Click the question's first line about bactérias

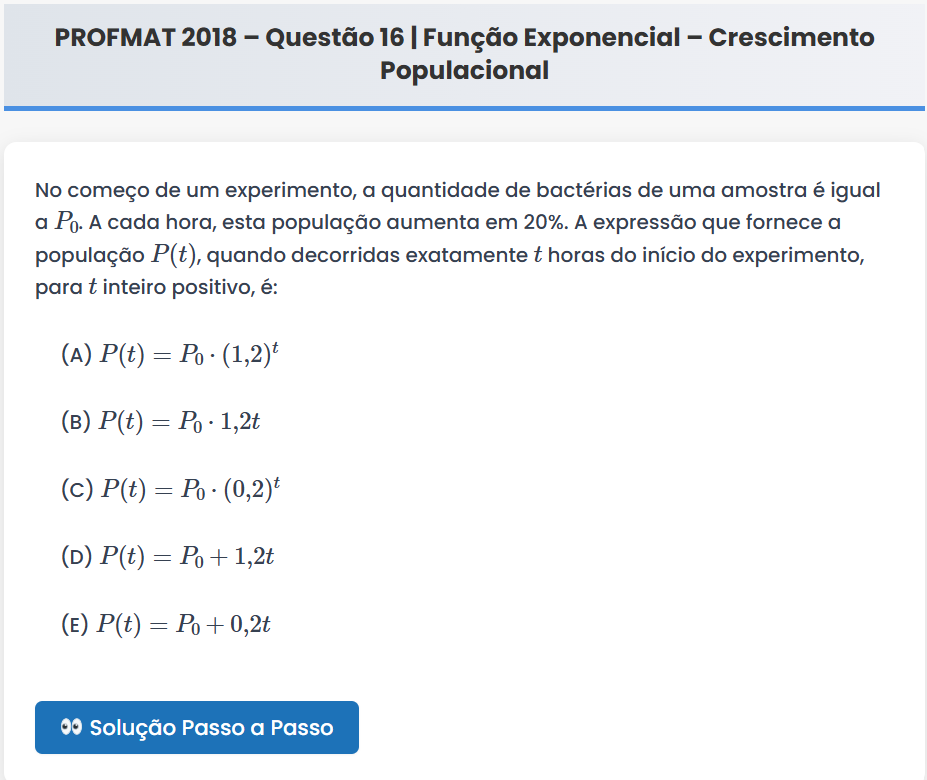[x=457, y=190]
